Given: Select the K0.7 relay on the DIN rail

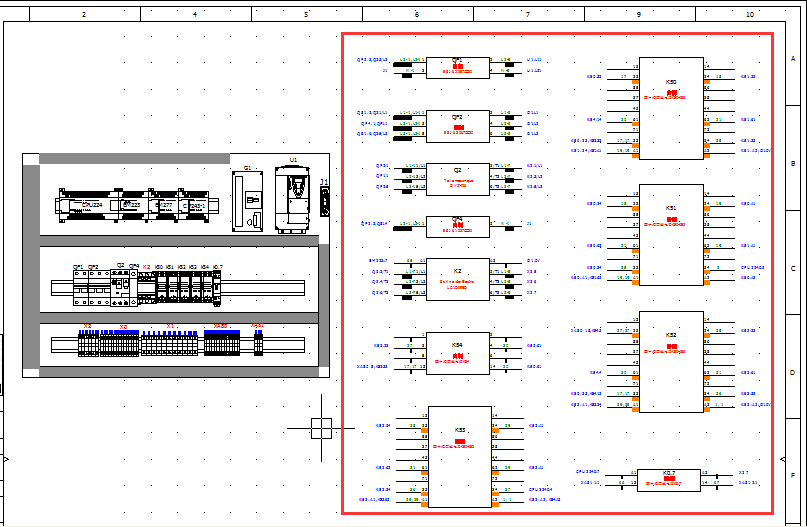Looking at the screenshot, I should [x=217, y=288].
